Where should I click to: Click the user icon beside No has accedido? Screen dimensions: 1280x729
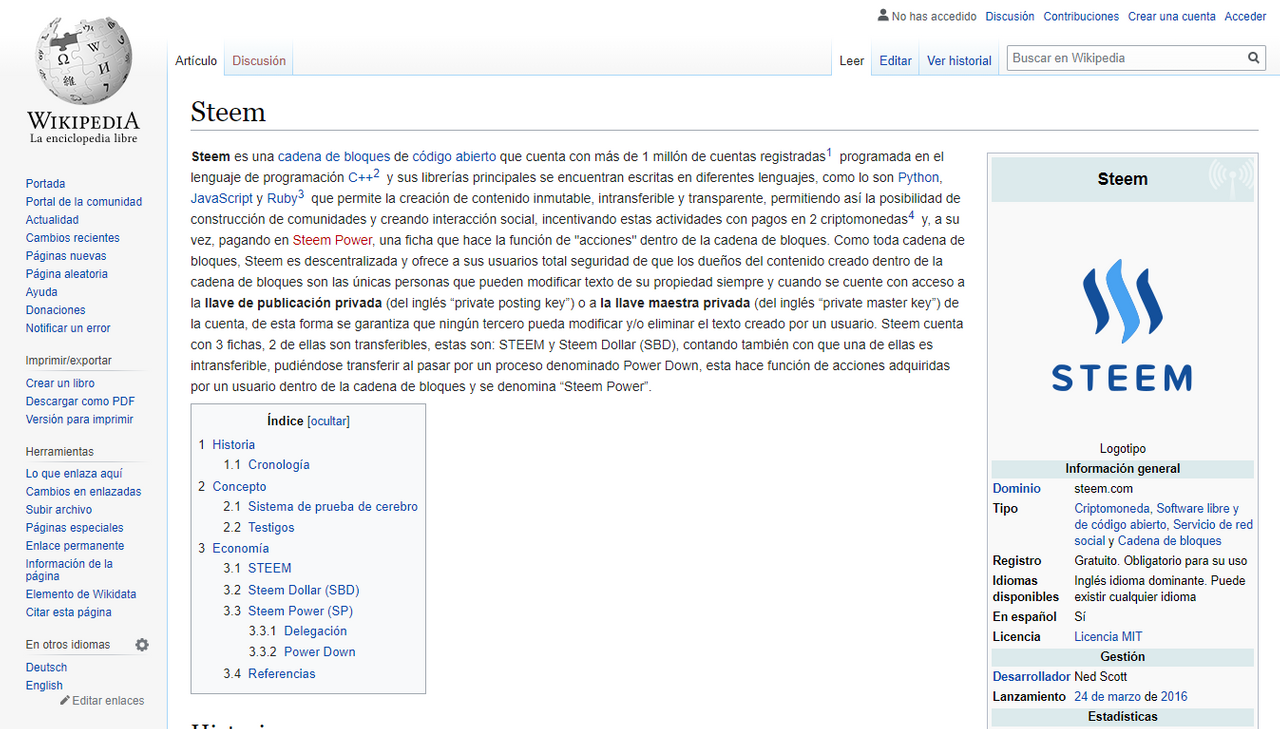(x=883, y=16)
